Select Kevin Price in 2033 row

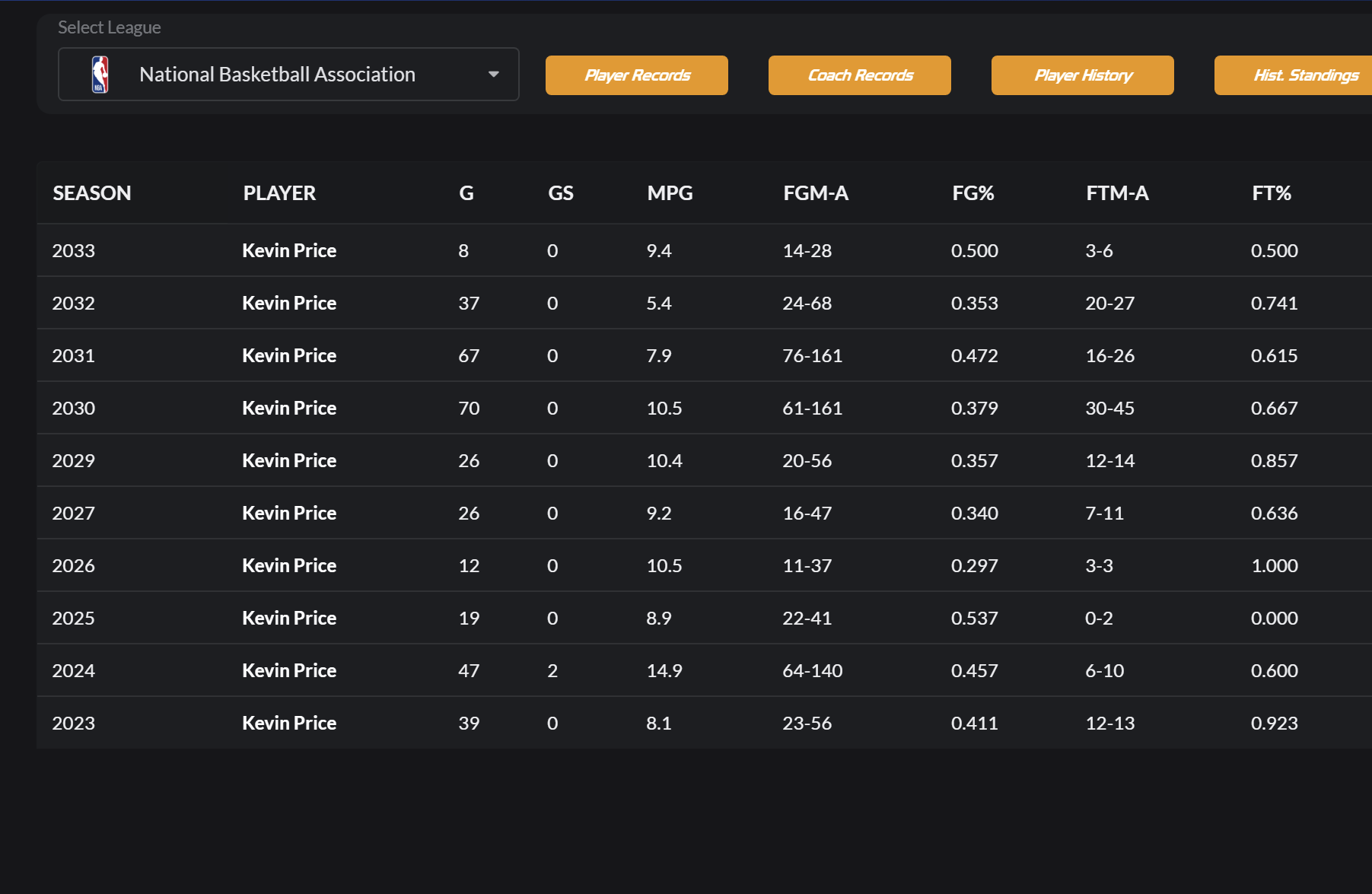pos(289,251)
